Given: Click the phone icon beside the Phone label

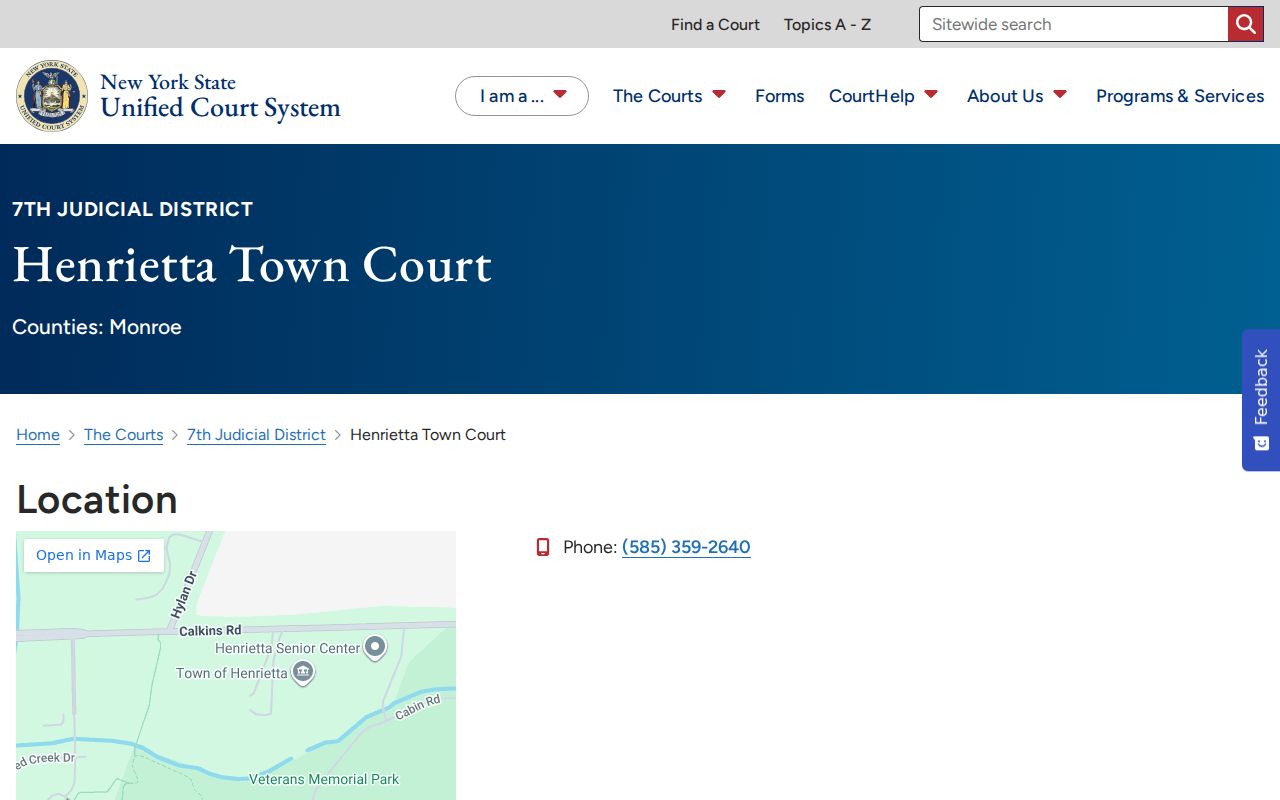Looking at the screenshot, I should coord(543,547).
